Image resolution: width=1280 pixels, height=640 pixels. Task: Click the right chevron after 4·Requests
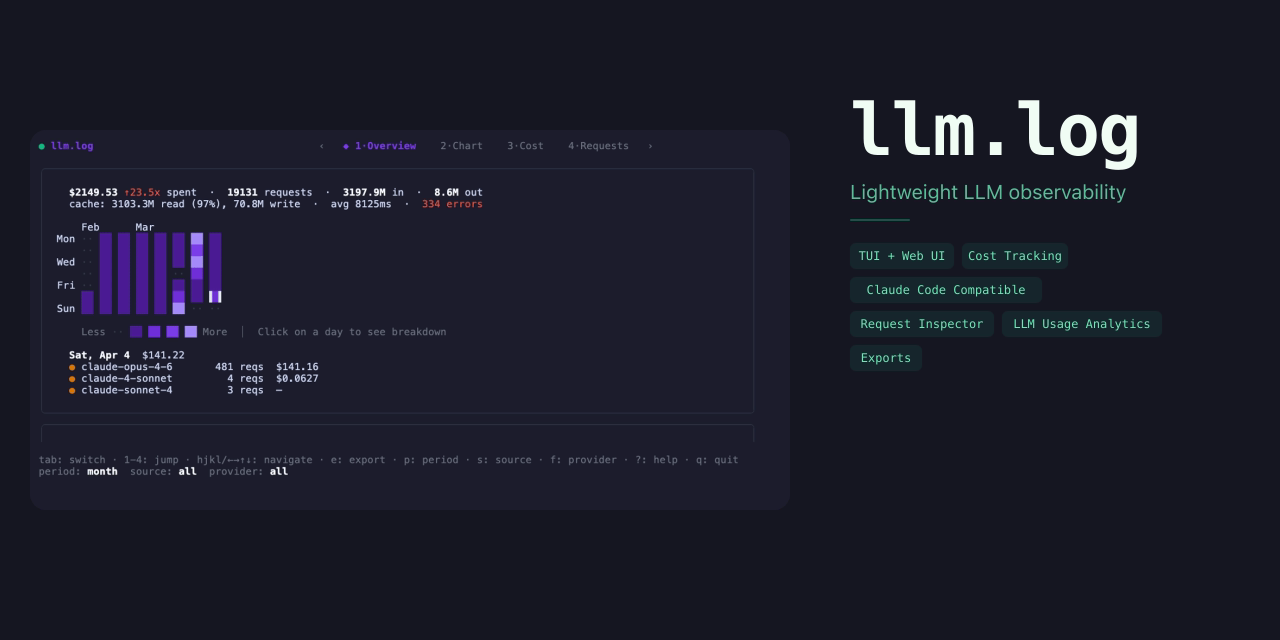click(651, 146)
